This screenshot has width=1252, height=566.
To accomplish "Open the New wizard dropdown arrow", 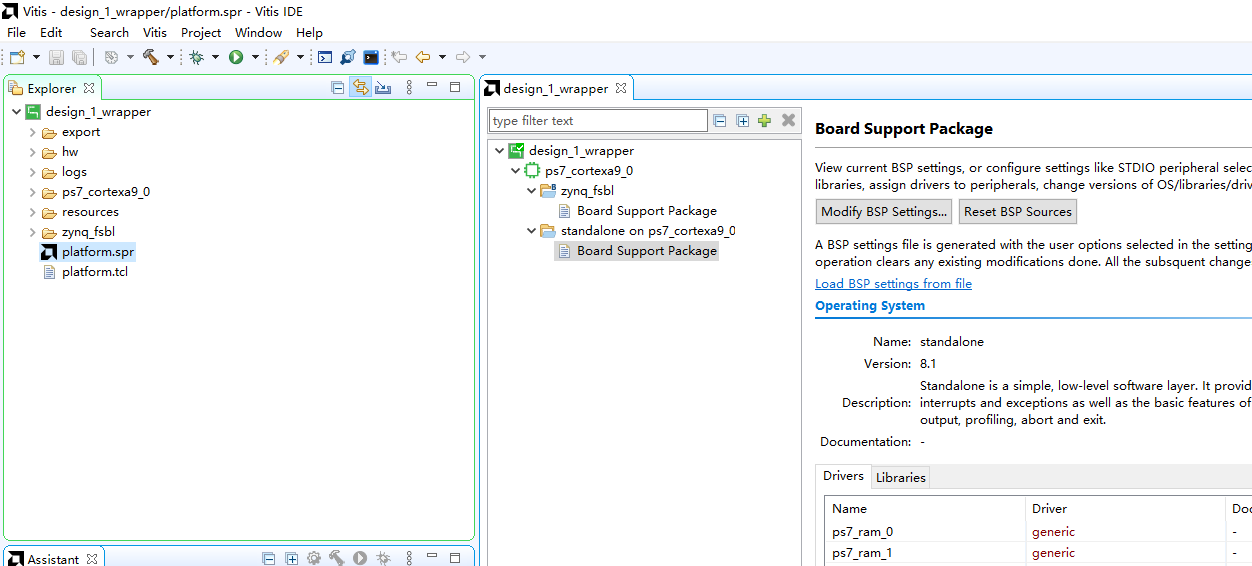I will 36,57.
